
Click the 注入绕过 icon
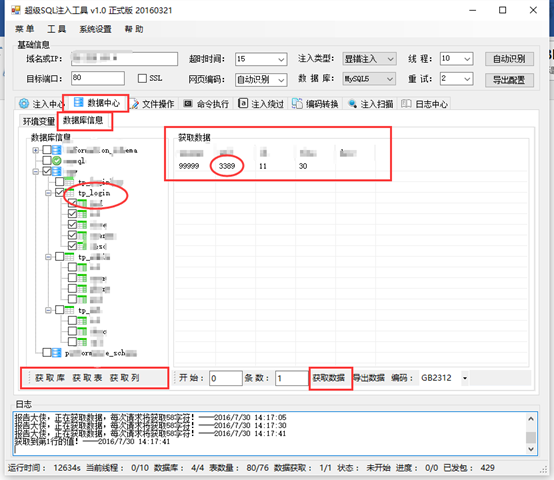pos(243,103)
